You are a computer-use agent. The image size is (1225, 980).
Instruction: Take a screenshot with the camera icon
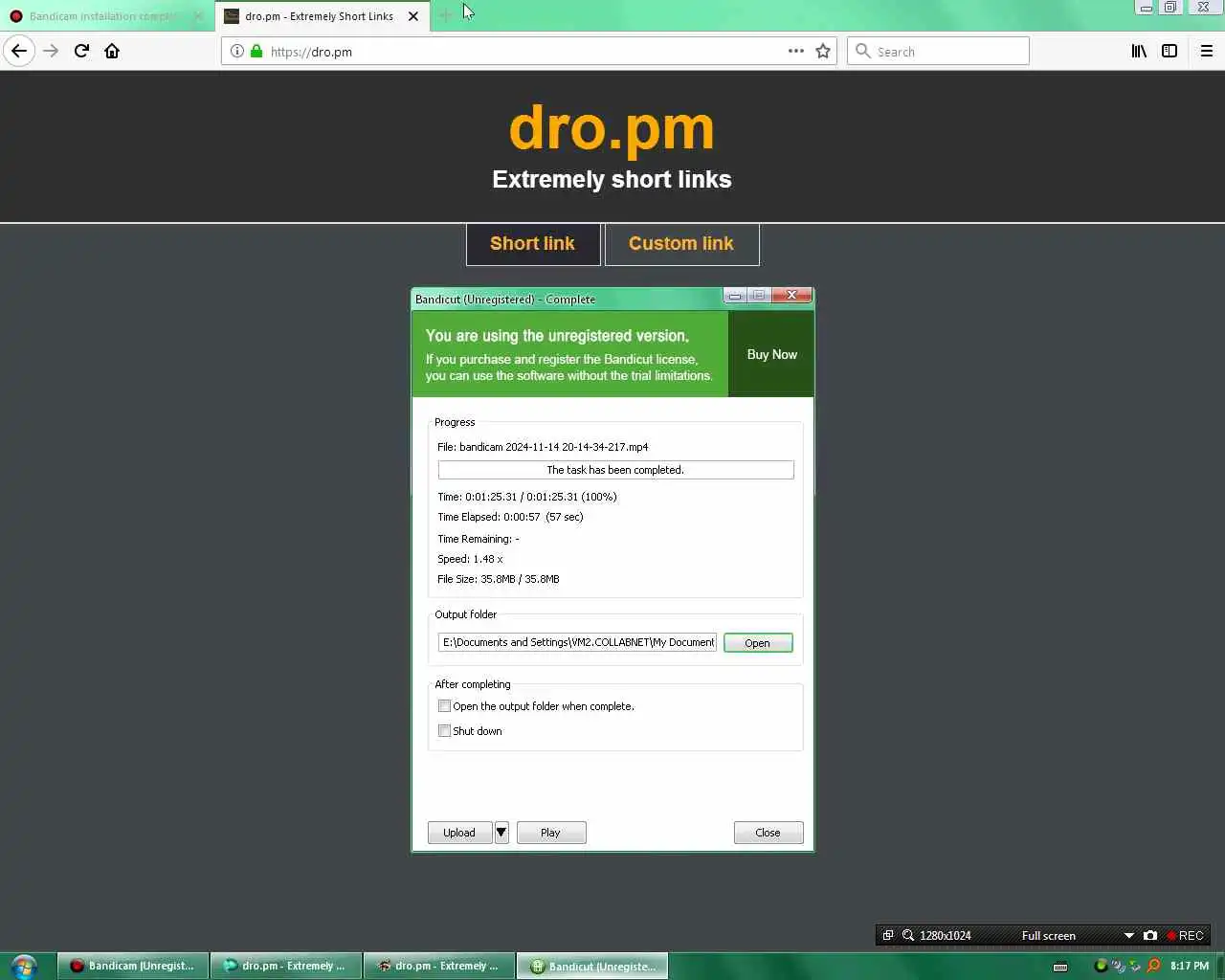point(1150,935)
